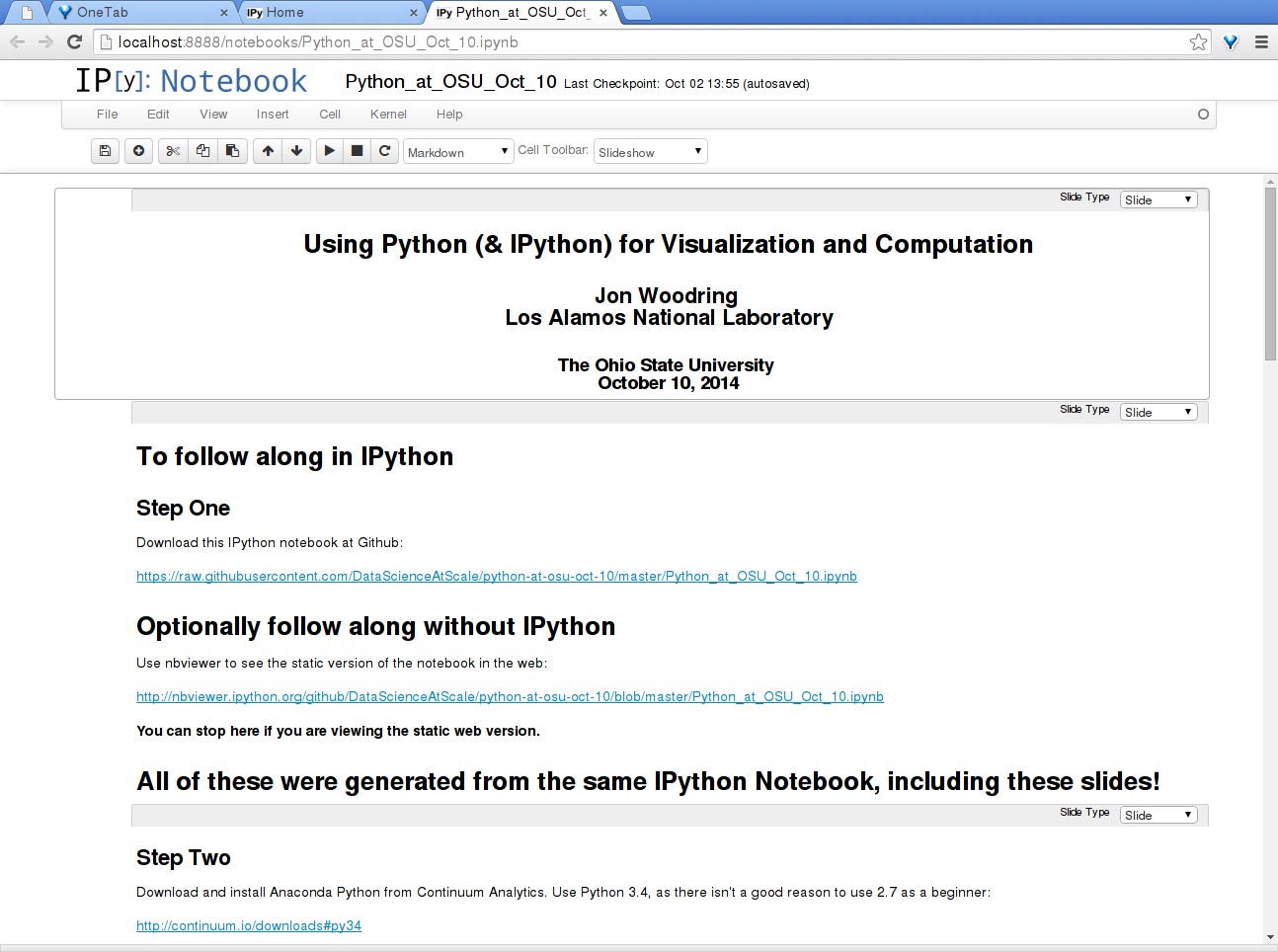Open the Help menu
This screenshot has height=952, width=1278.
pos(449,115)
